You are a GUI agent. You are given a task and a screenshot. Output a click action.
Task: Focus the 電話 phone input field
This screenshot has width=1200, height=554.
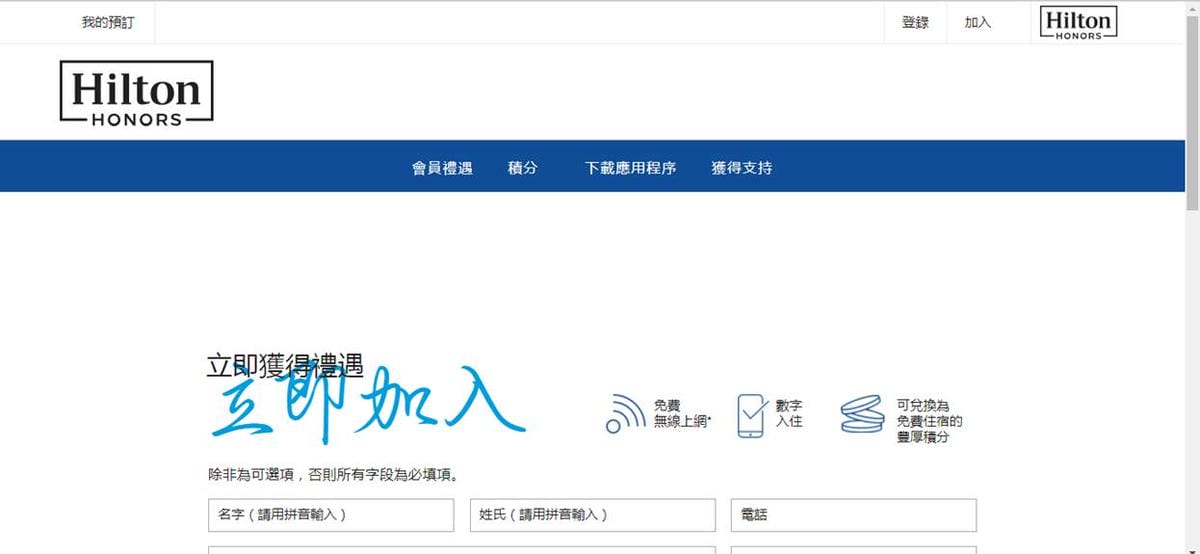(x=853, y=515)
